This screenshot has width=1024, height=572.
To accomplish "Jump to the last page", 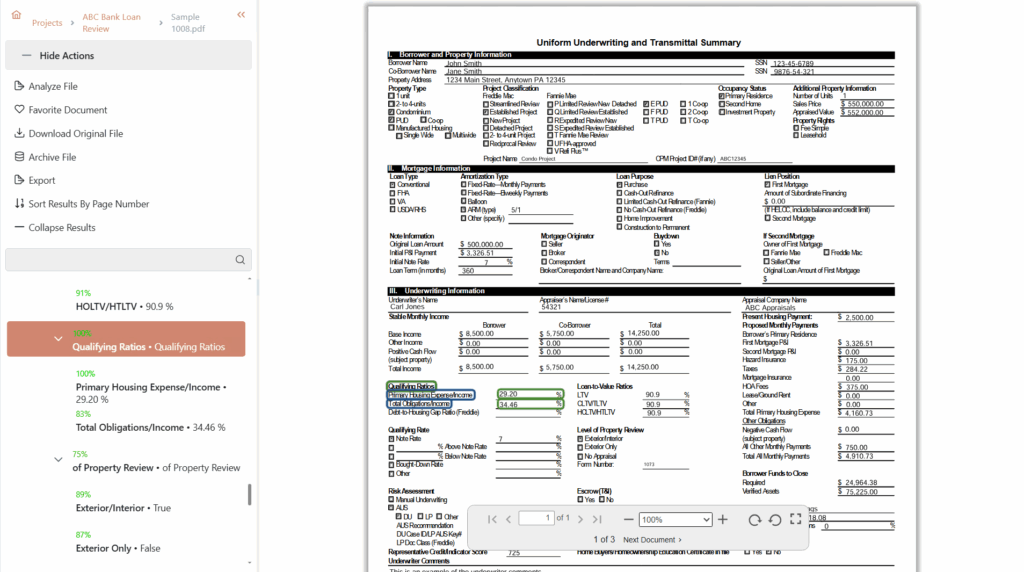I will (597, 519).
